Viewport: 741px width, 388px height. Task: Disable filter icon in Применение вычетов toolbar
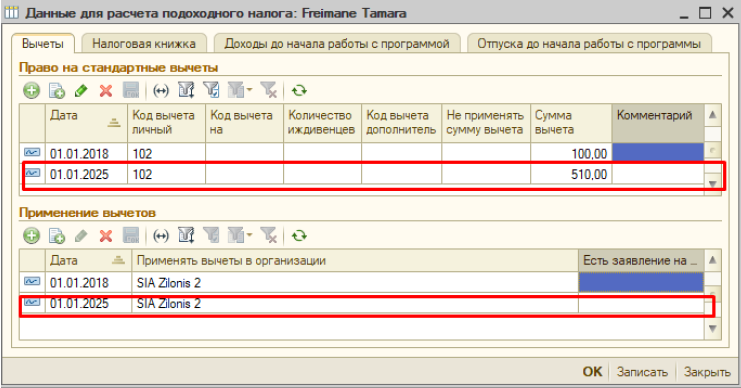pyautogui.click(x=269, y=235)
